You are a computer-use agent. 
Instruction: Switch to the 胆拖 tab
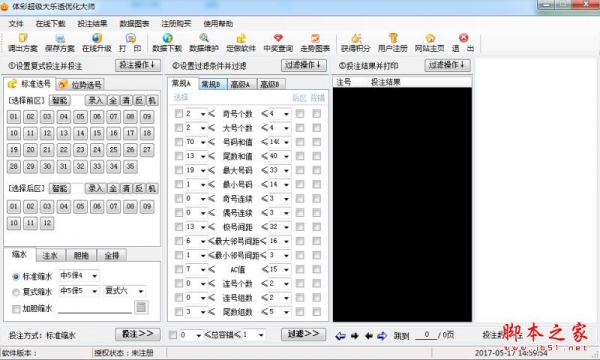81,255
